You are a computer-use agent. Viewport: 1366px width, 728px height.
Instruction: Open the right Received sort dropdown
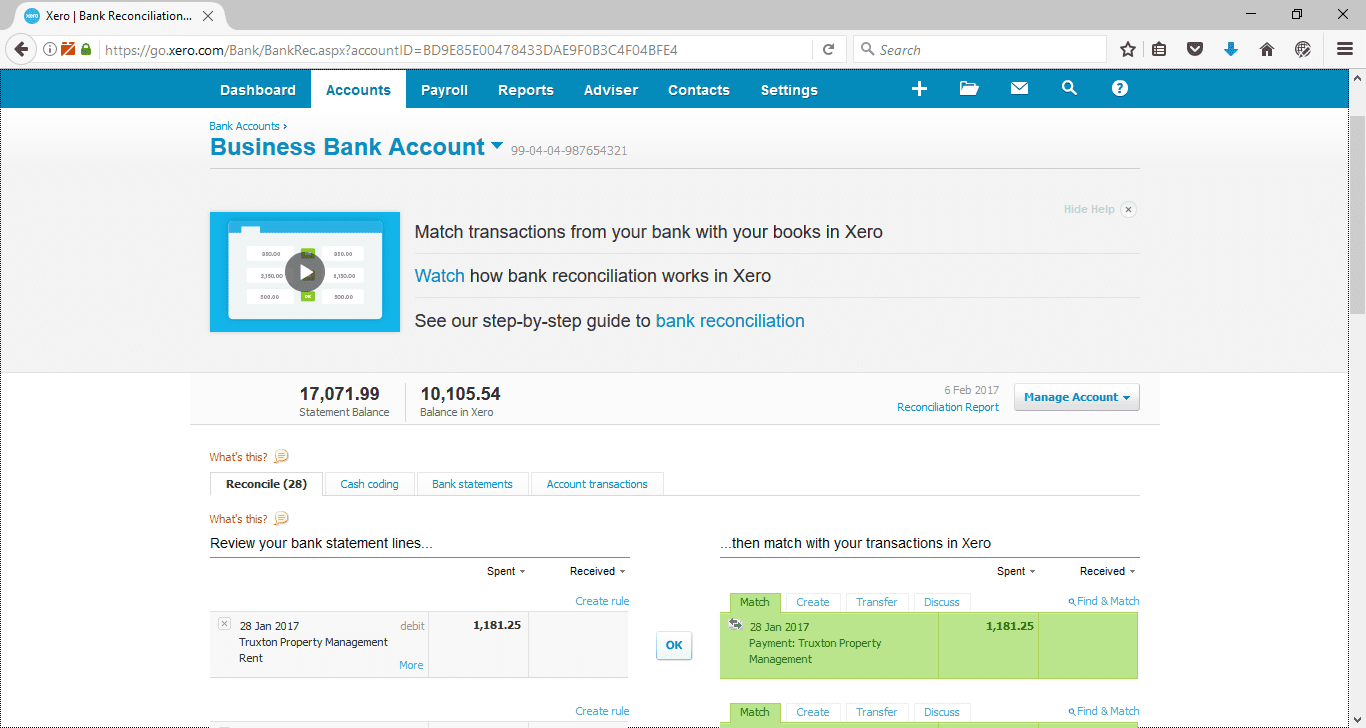point(1107,571)
